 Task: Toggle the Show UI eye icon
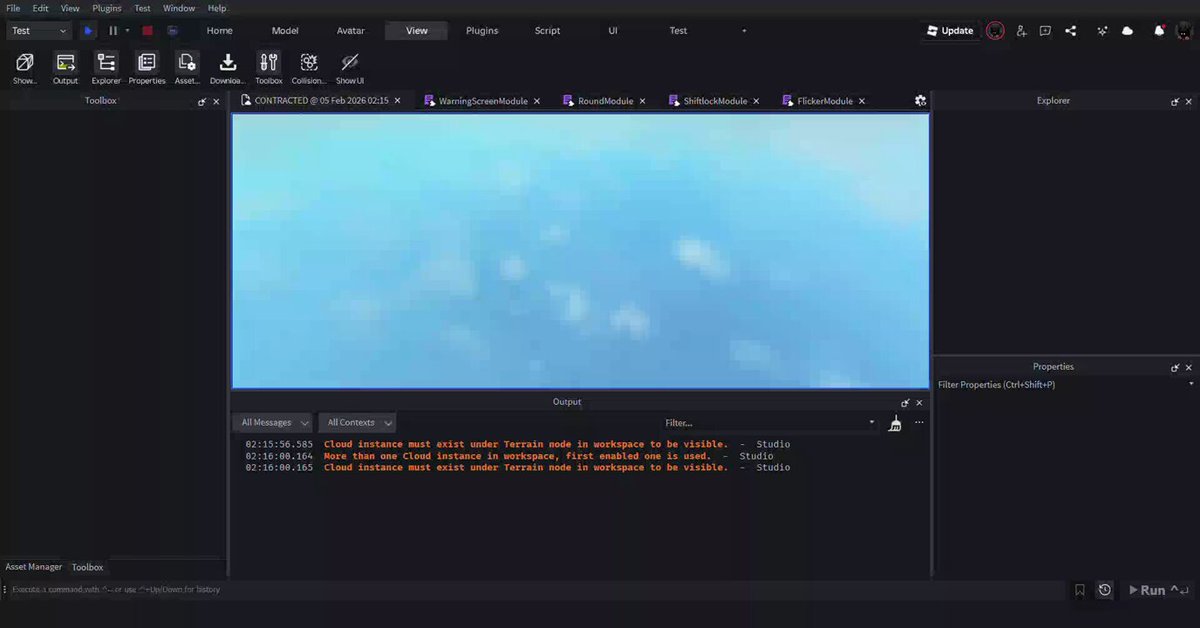coord(350,68)
